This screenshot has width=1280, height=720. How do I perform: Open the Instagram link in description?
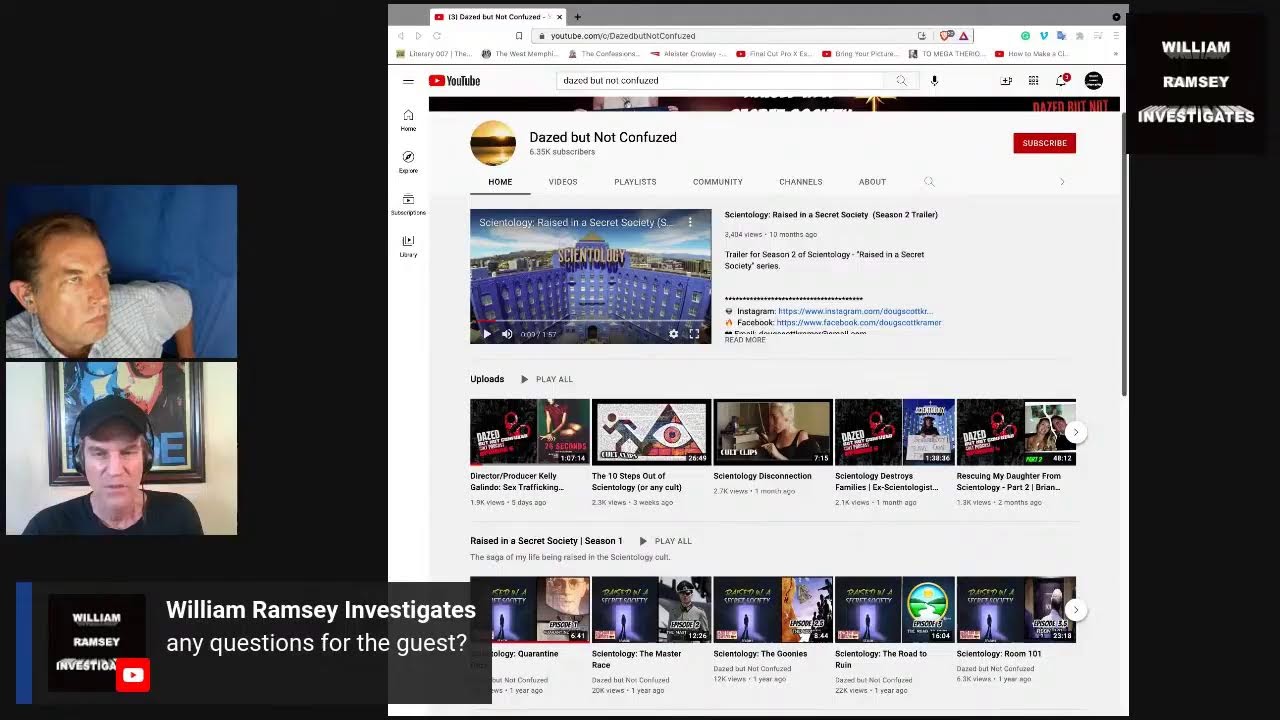click(x=855, y=311)
